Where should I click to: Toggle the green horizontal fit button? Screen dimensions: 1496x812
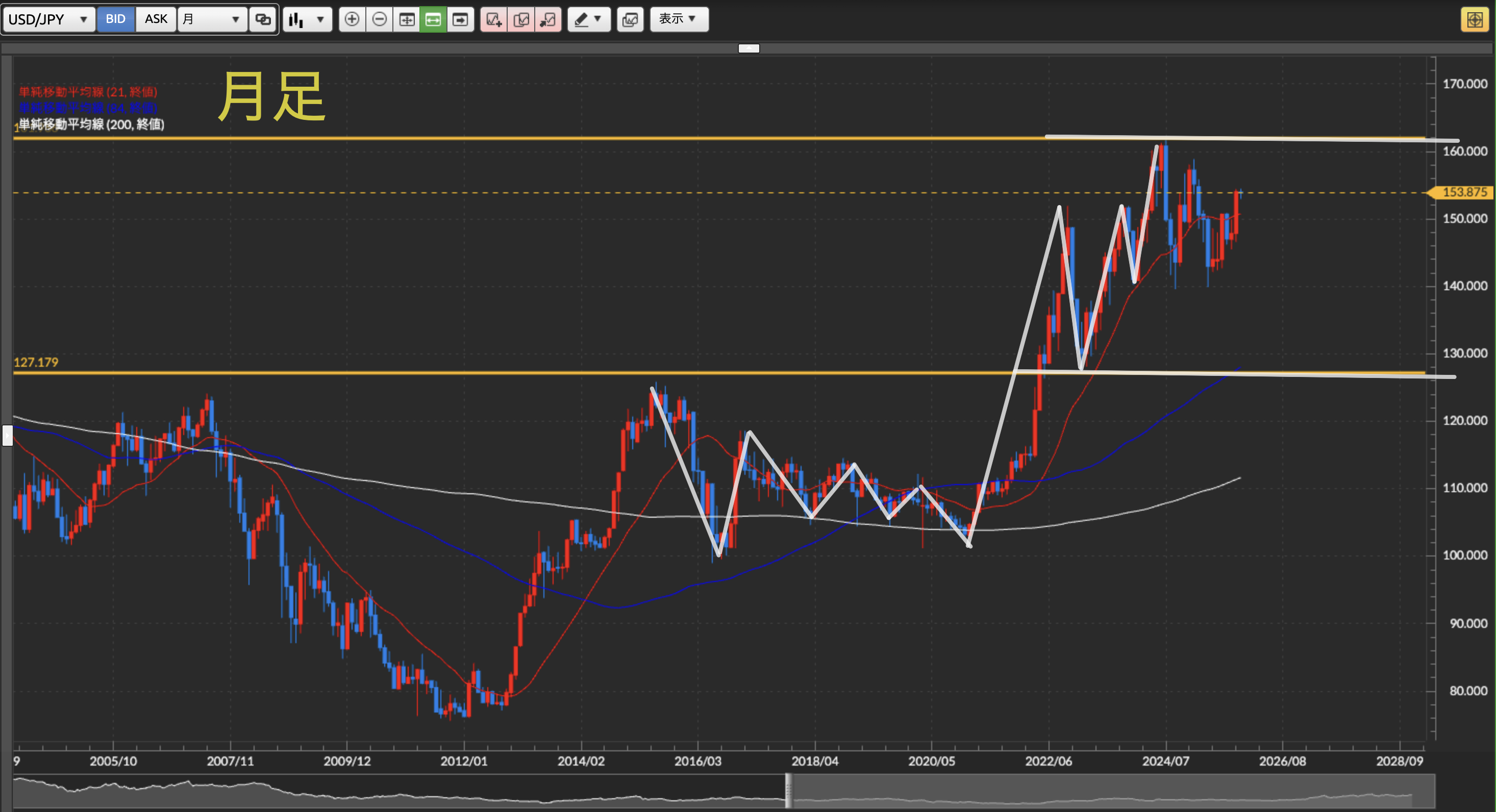(433, 20)
